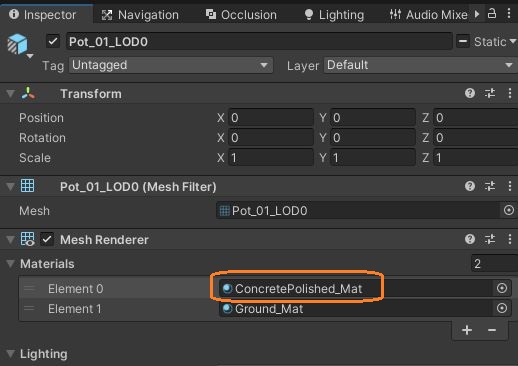Image resolution: width=518 pixels, height=366 pixels.
Task: Click the Rotation X field
Action: coord(271,138)
